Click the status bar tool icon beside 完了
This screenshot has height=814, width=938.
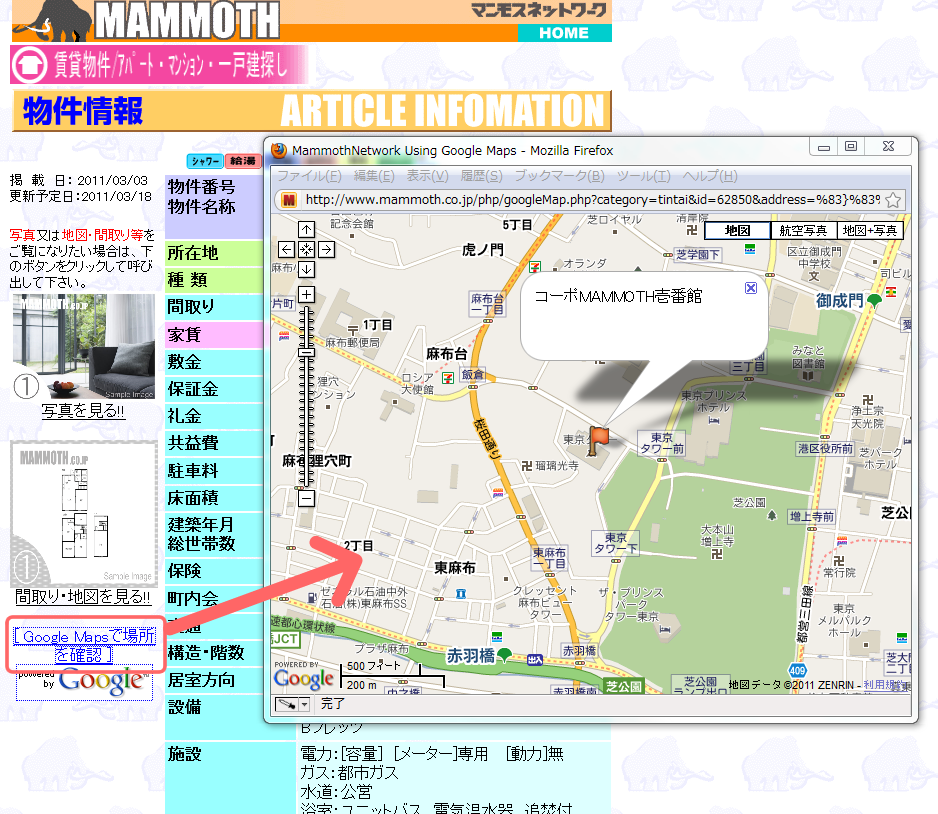click(285, 705)
